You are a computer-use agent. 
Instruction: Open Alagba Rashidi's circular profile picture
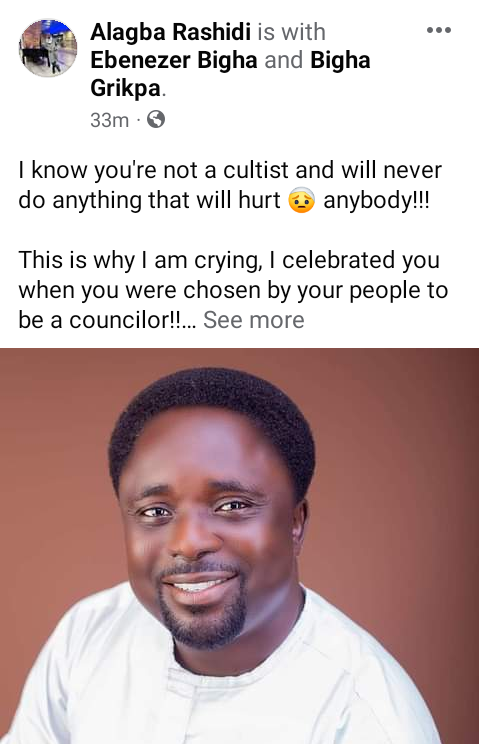coord(47,48)
